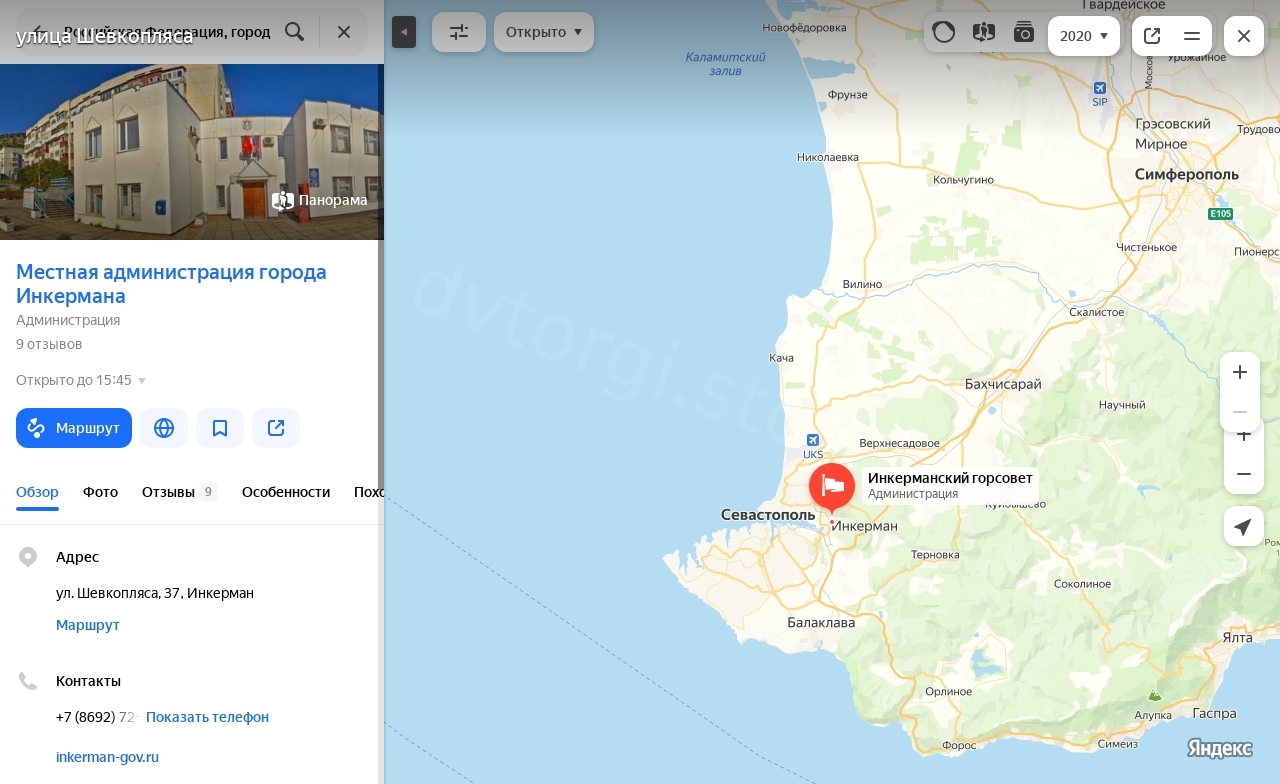
Task: Toggle the street panoramas layer icon
Action: [984, 32]
